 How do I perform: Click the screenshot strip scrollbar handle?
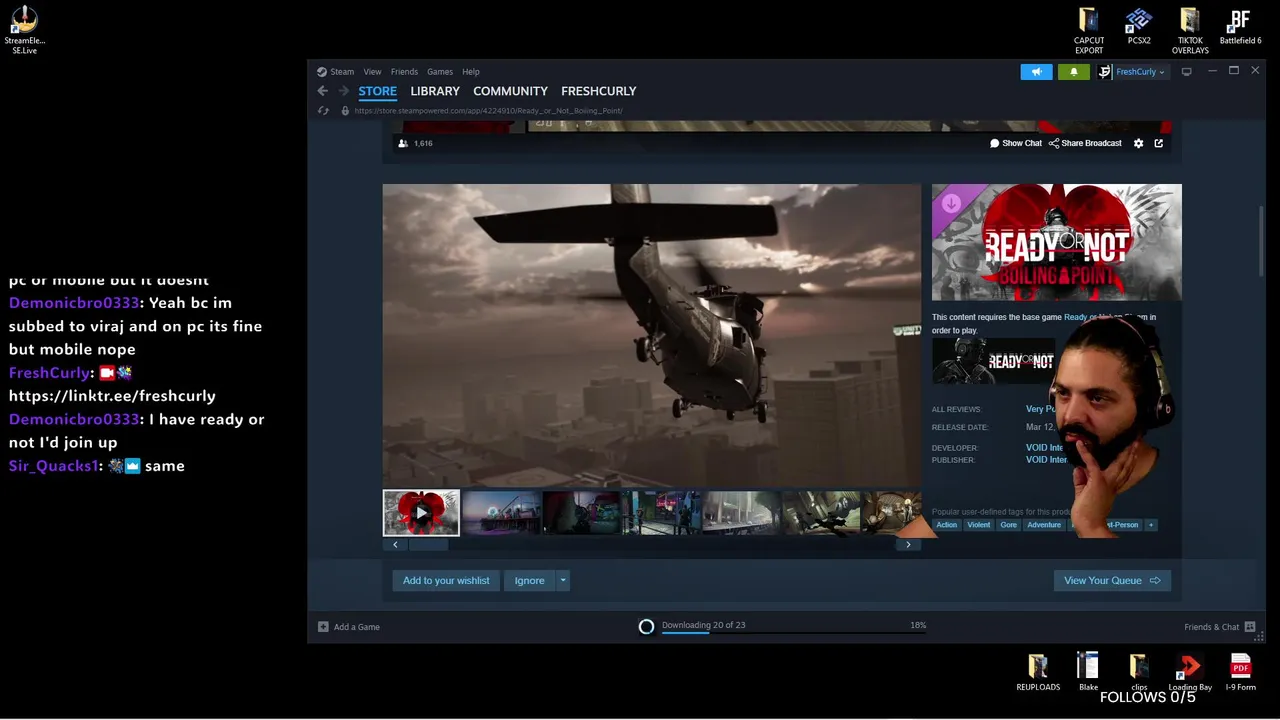tap(428, 545)
